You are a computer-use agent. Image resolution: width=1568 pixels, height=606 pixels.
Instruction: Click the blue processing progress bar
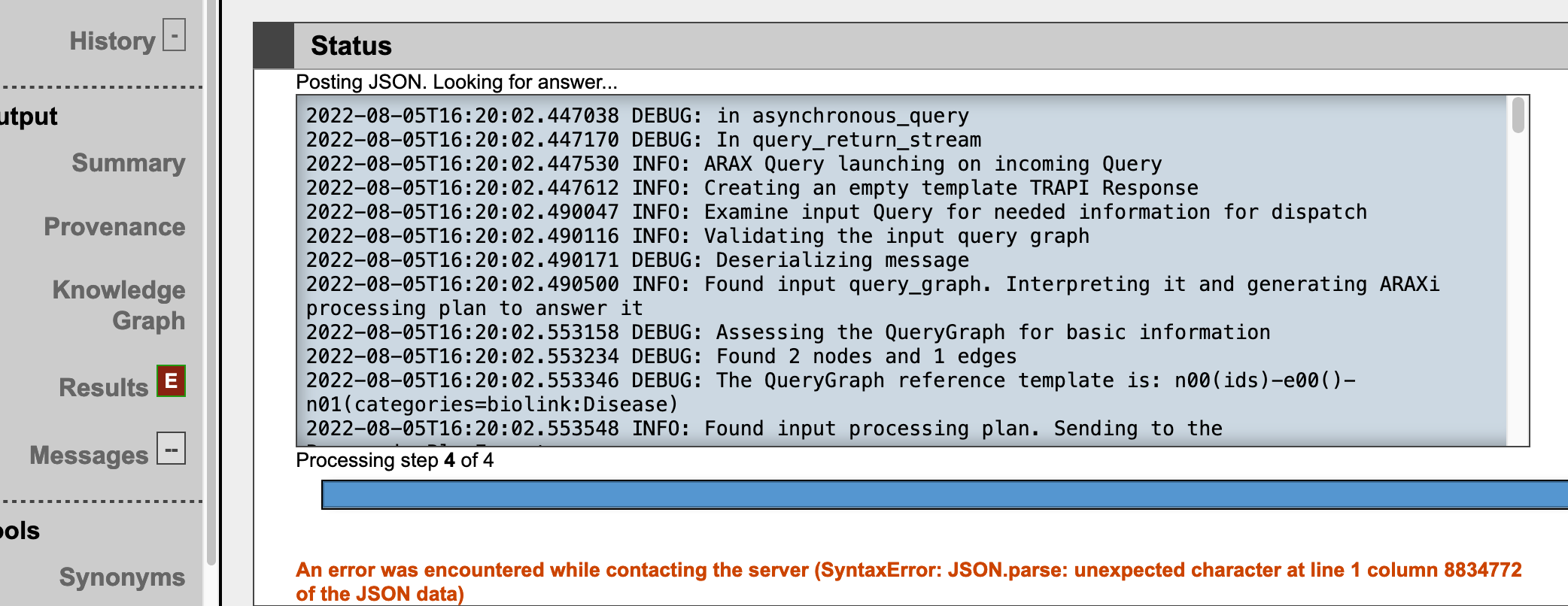[x=945, y=495]
